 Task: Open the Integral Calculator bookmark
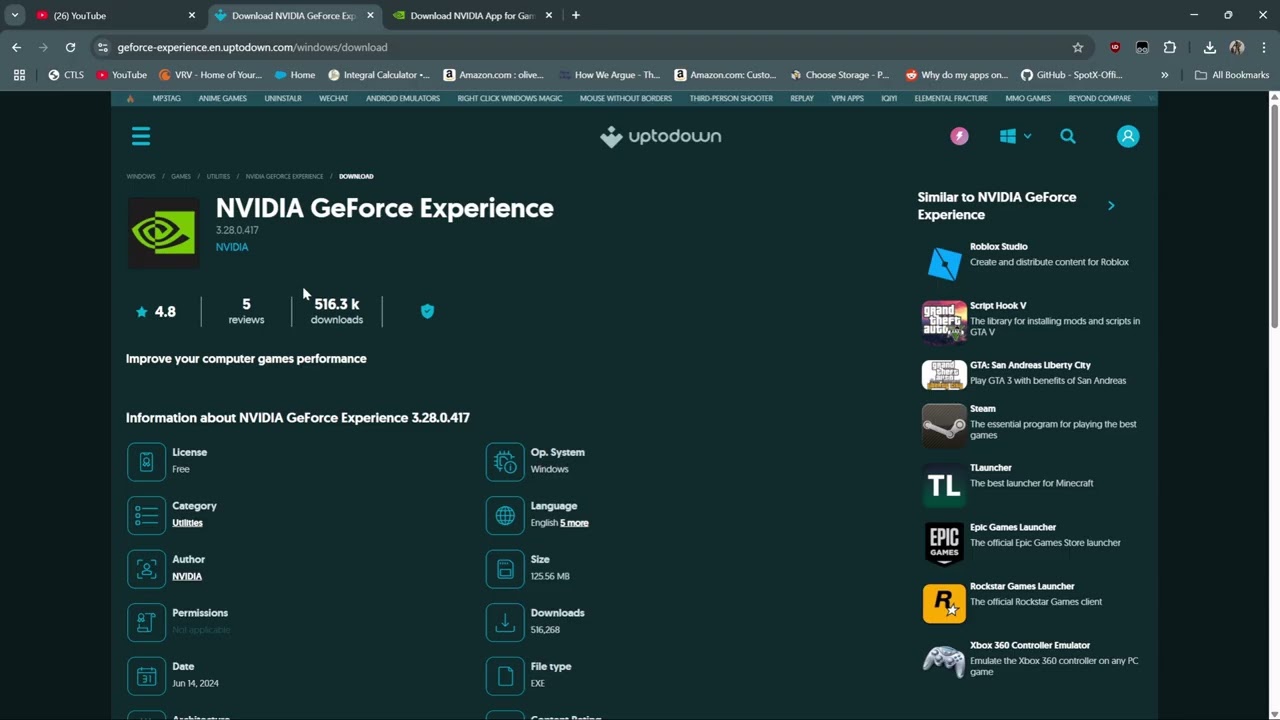(379, 75)
